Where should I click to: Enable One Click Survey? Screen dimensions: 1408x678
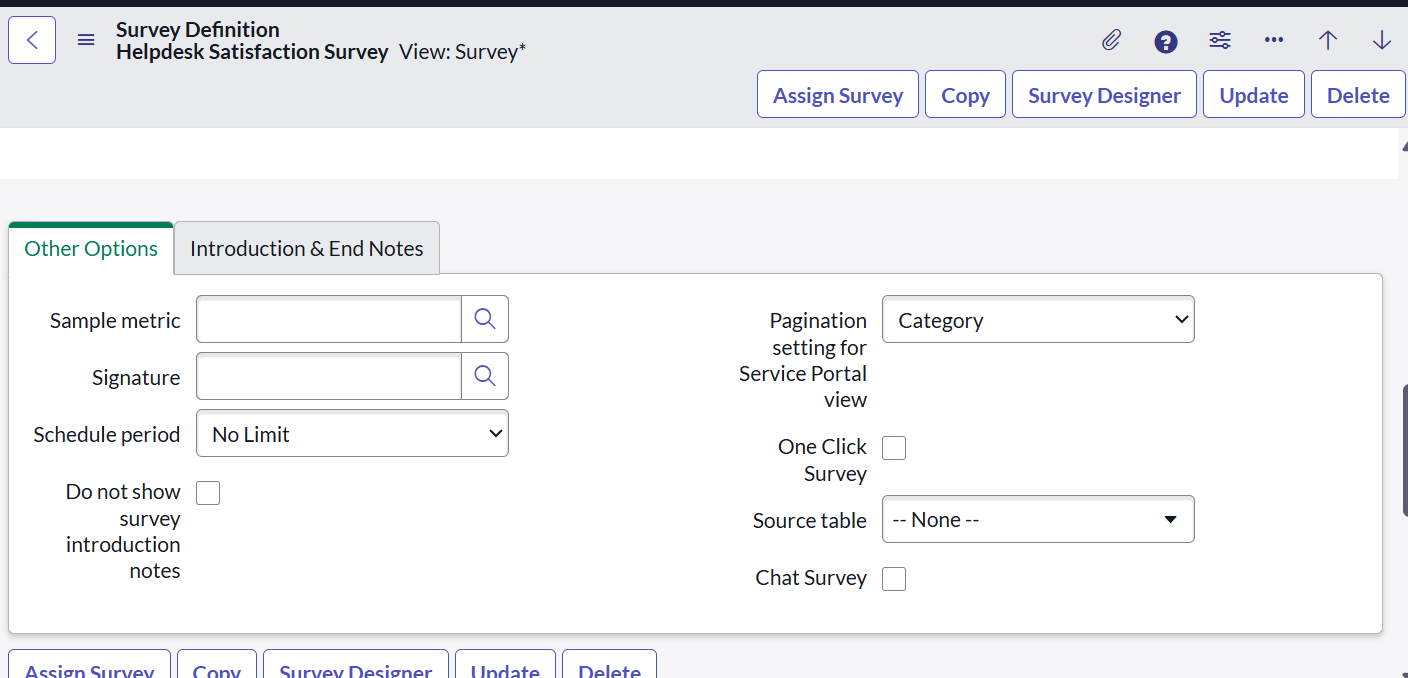(893, 447)
